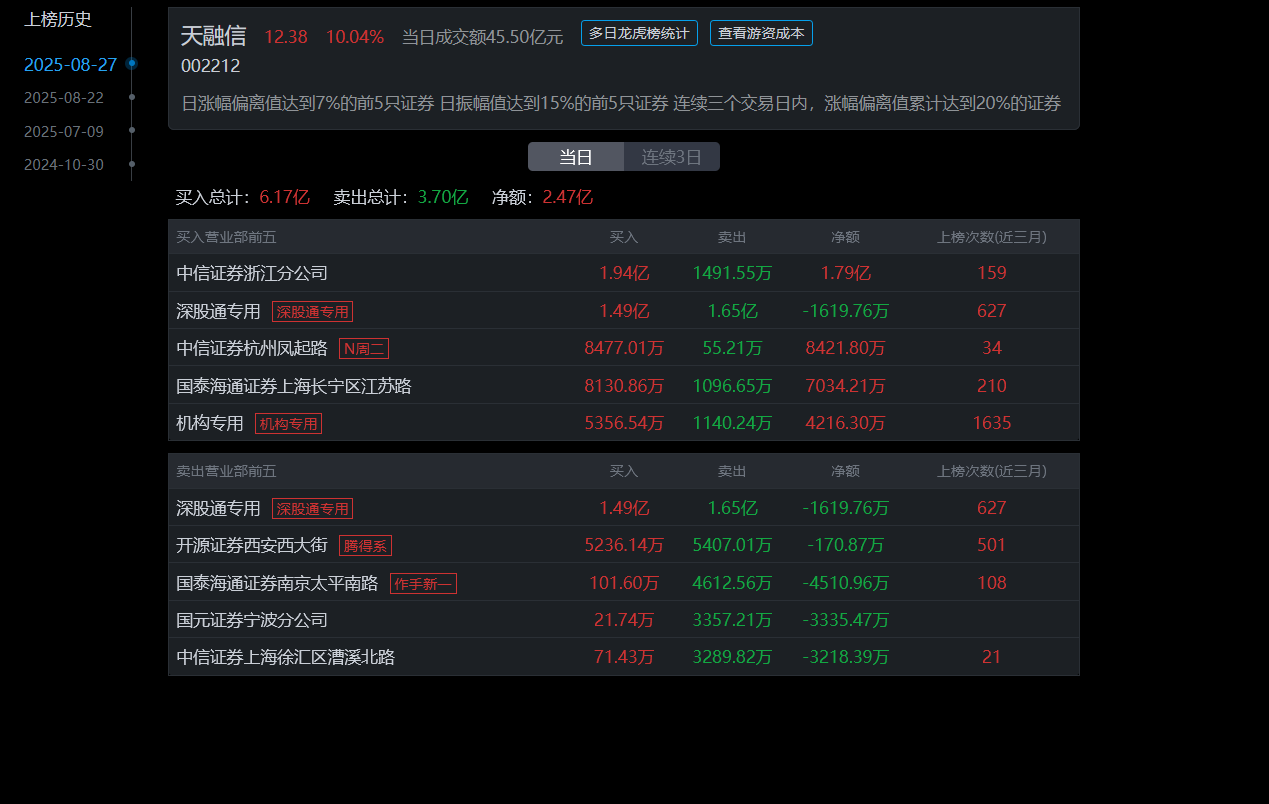The height and width of the screenshot is (804, 1269).
Task: Click 卖出营业部前五 table header
Action: (226, 471)
